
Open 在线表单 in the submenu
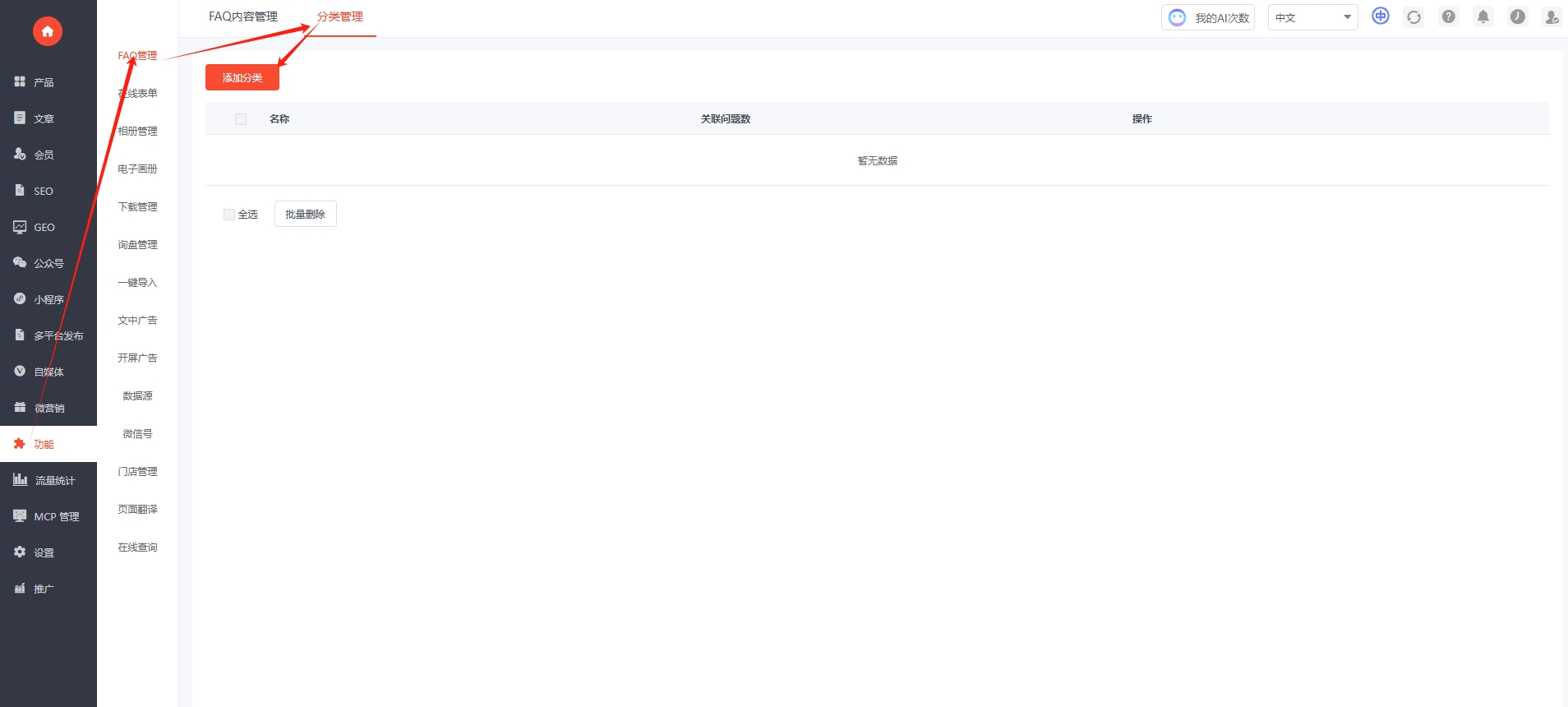click(x=137, y=94)
